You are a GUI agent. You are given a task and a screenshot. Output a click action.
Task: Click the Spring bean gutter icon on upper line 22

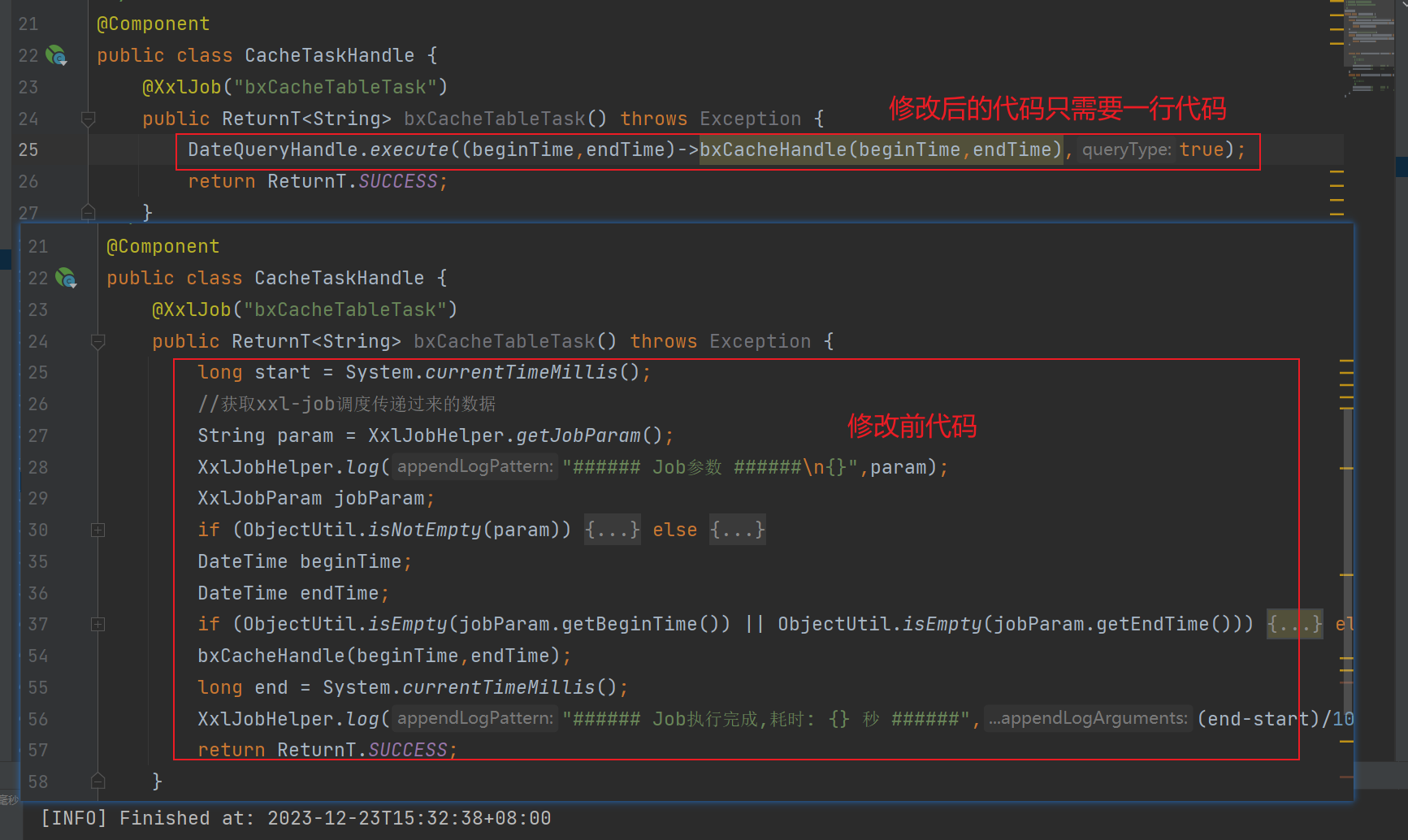pyautogui.click(x=56, y=55)
